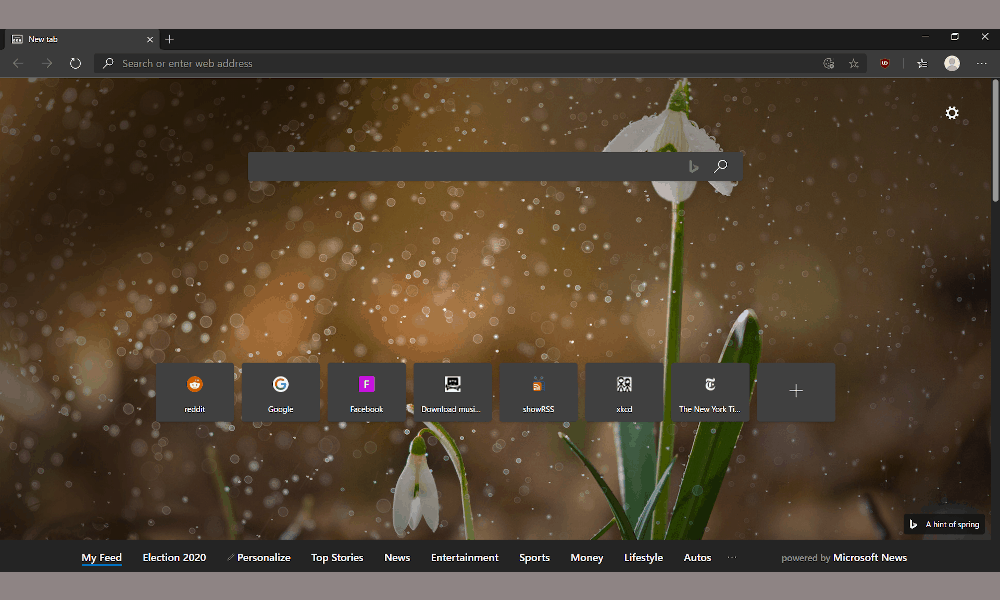The height and width of the screenshot is (600, 1000).
Task: Restore down the browser window
Action: (x=955, y=37)
